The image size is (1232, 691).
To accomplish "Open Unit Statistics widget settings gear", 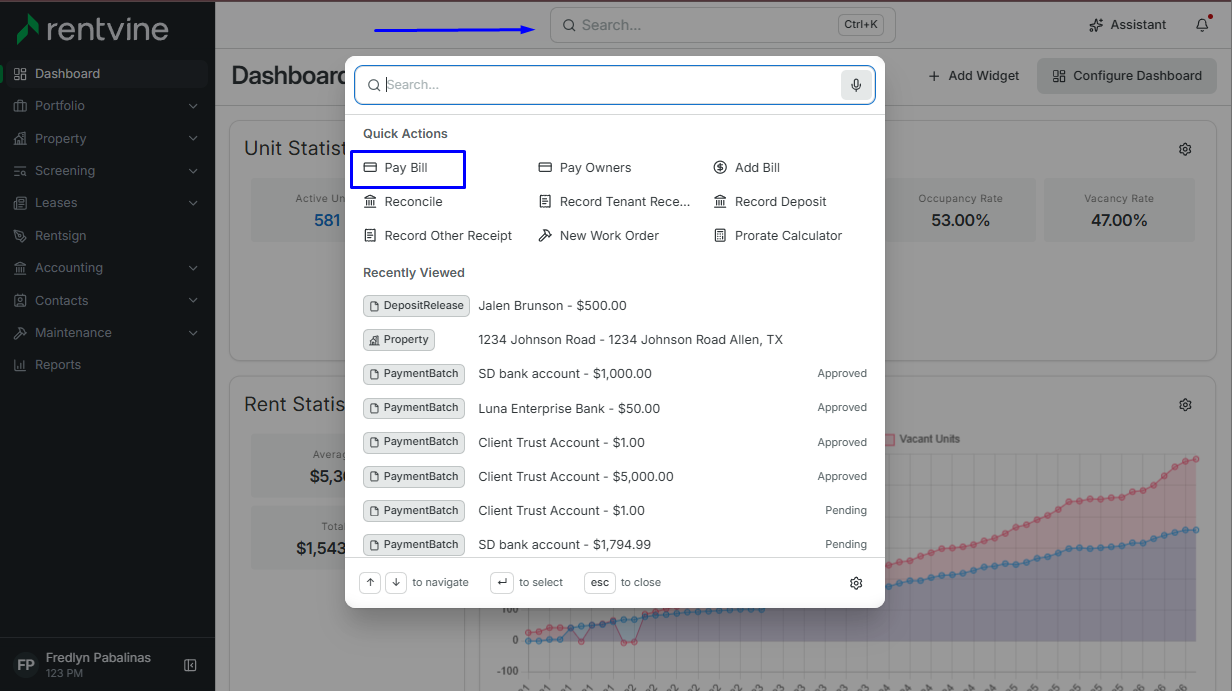I will pyautogui.click(x=1185, y=149).
